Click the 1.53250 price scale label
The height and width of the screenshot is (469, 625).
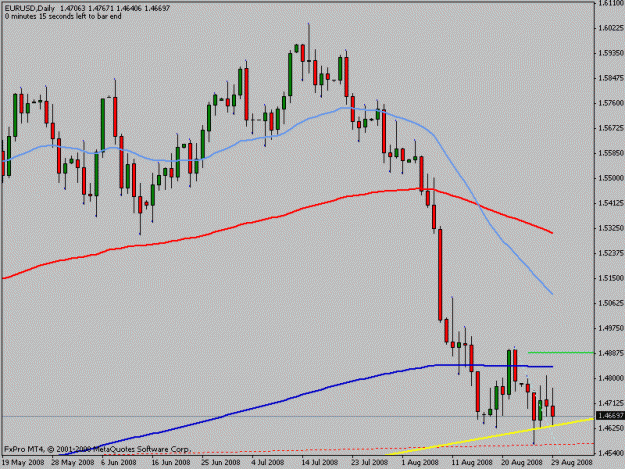pyautogui.click(x=611, y=228)
